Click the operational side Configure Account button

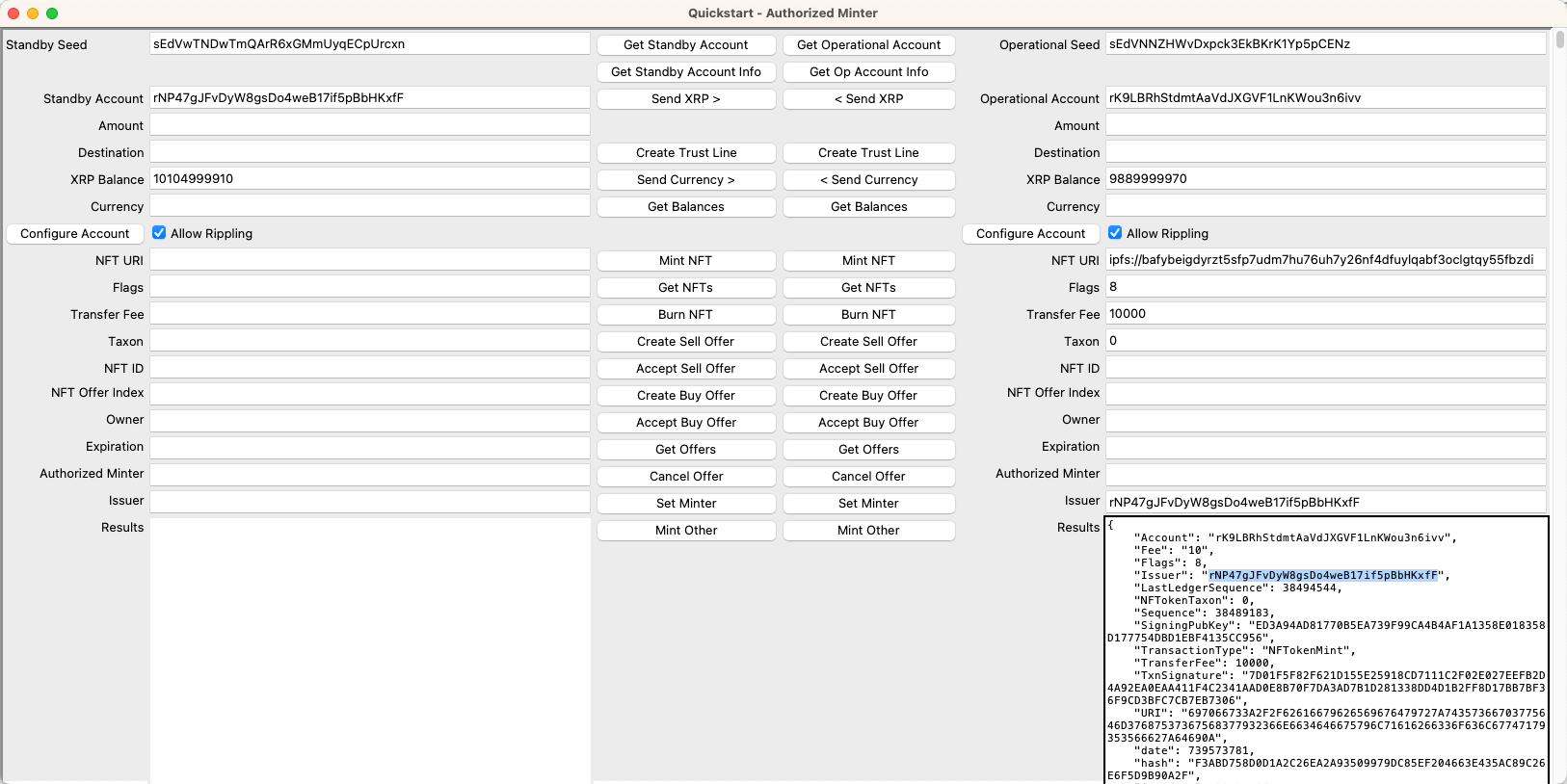(x=1030, y=234)
